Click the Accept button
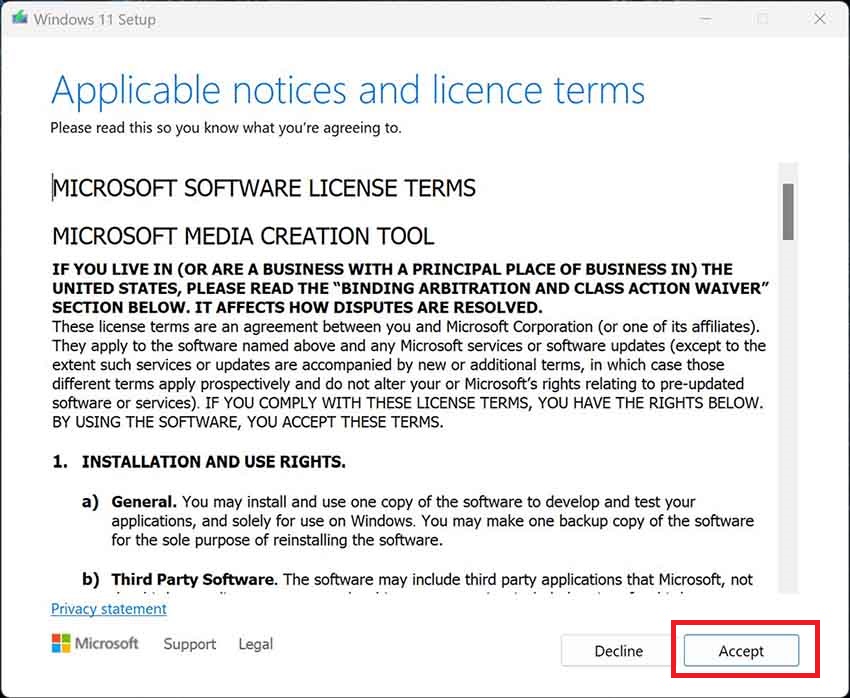 pos(741,650)
